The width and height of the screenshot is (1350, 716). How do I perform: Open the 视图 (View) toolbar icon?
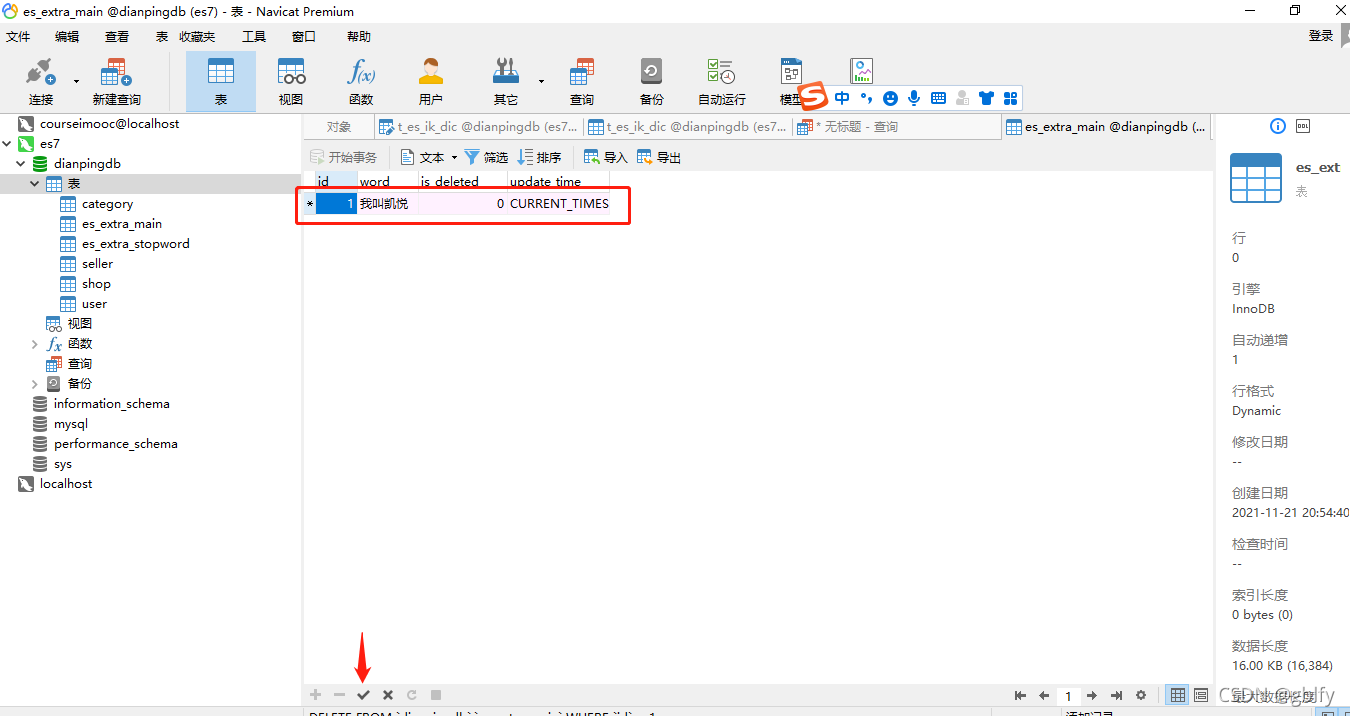coord(291,81)
